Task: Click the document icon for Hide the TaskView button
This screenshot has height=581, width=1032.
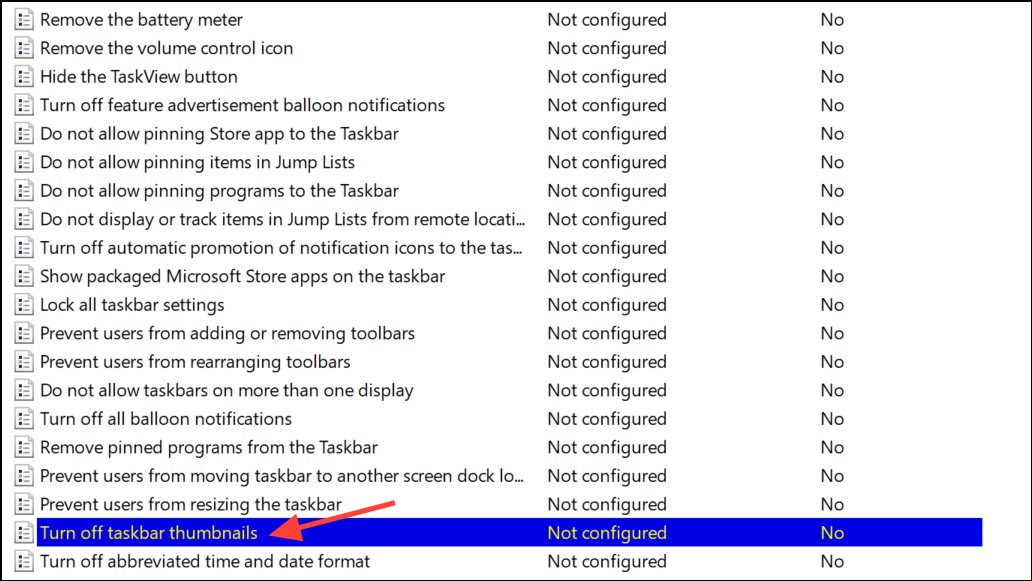Action: click(24, 76)
